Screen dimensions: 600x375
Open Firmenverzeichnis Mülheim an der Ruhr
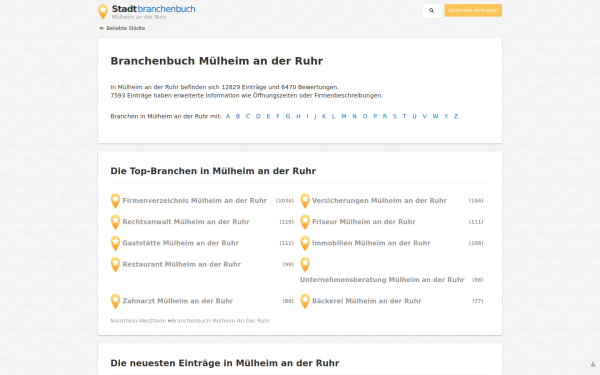point(194,201)
